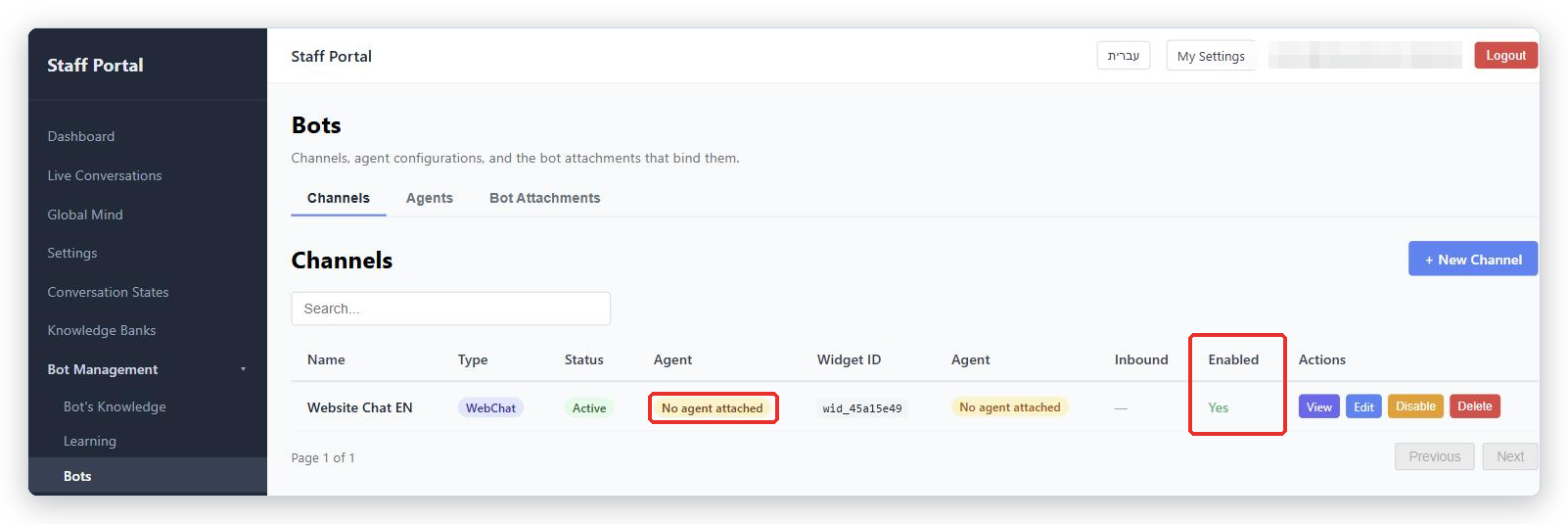The height and width of the screenshot is (524, 1568).
Task: Click the Active status badge
Action: point(589,407)
